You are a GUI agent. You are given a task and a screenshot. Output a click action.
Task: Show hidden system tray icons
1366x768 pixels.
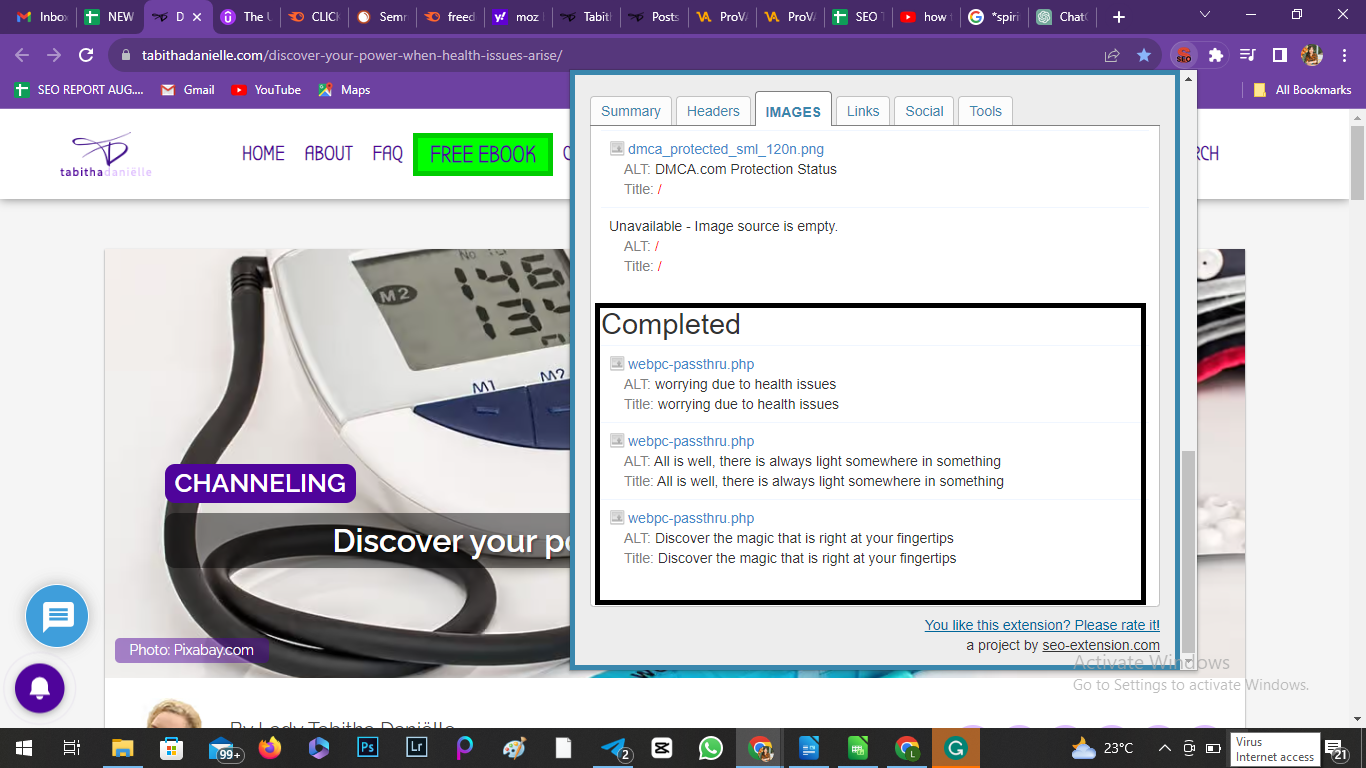[x=1165, y=748]
